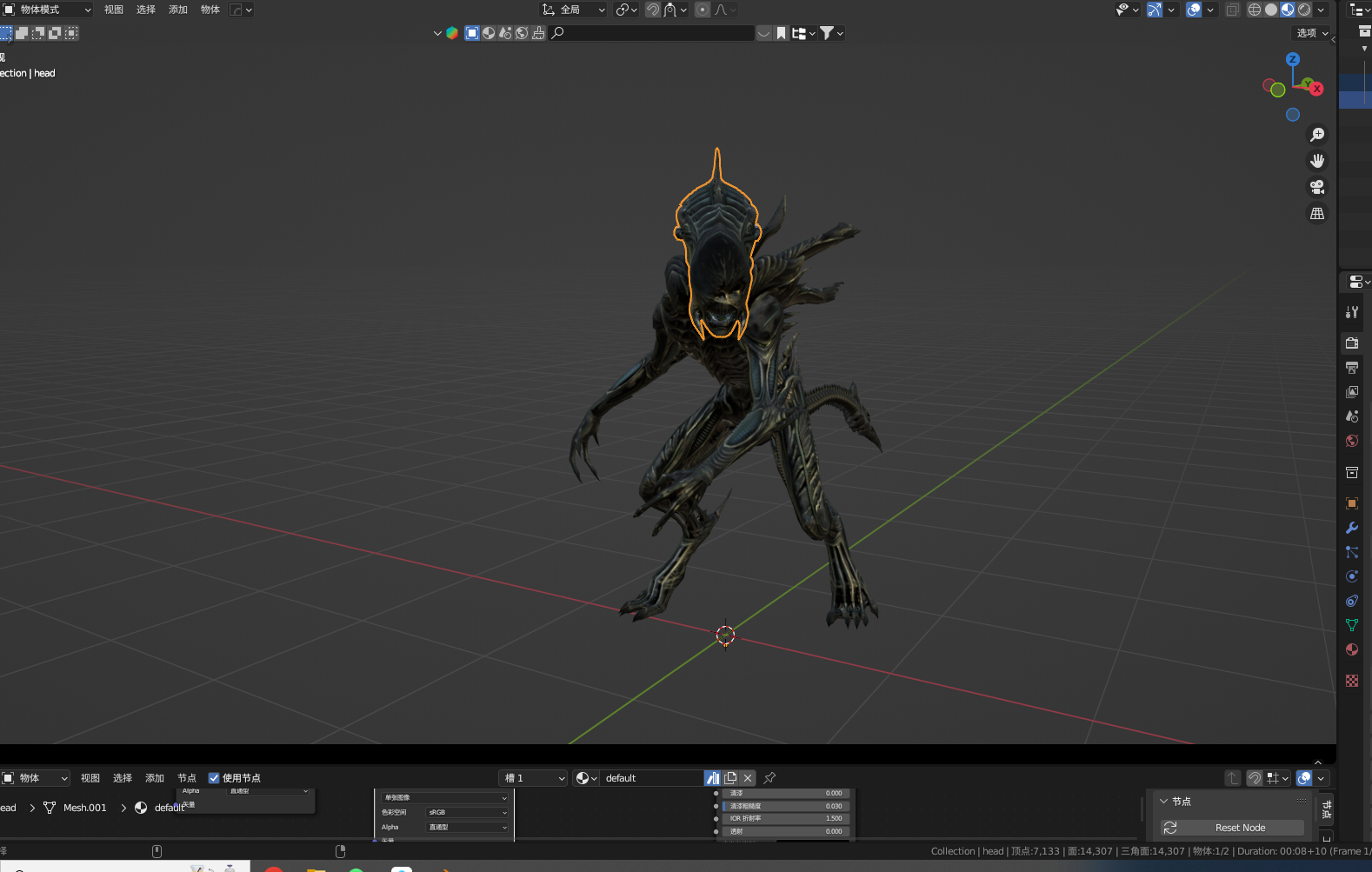This screenshot has width=1372, height=872.
Task: Open the pivot point dropdown
Action: [x=626, y=10]
